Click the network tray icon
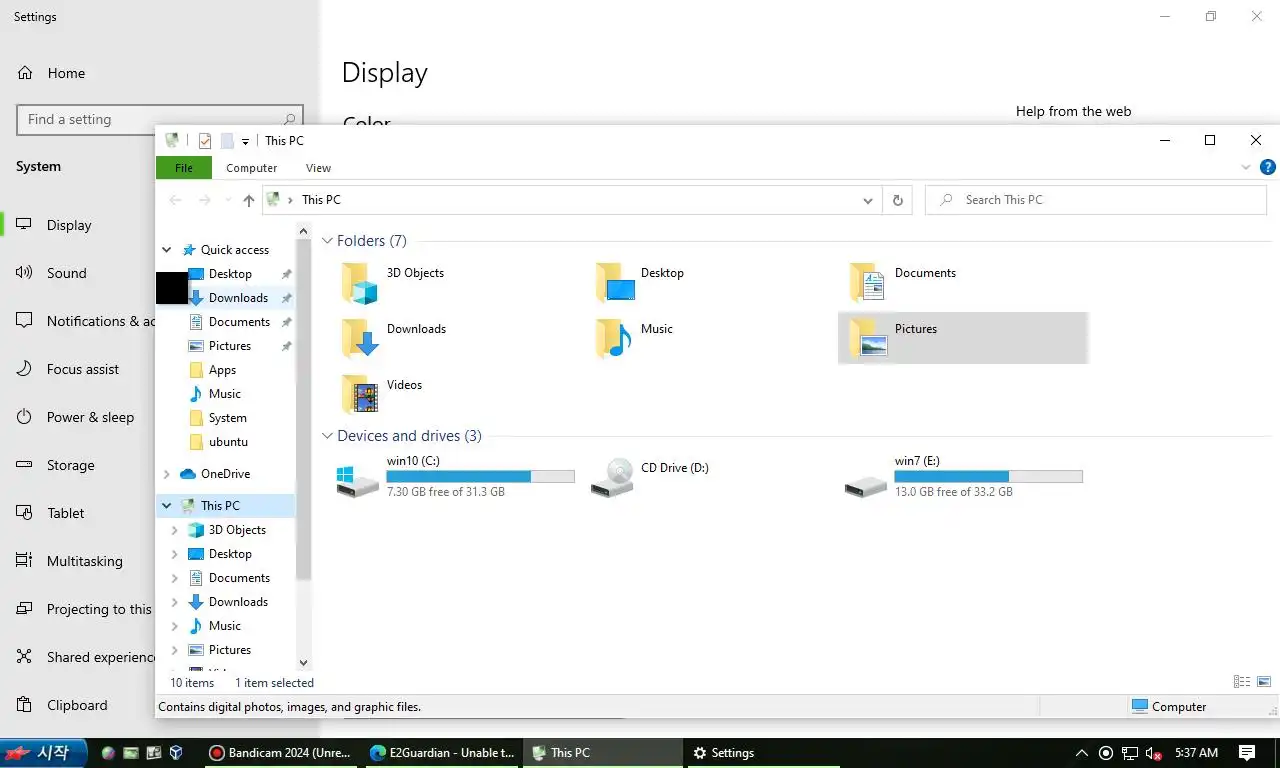 click(1130, 753)
